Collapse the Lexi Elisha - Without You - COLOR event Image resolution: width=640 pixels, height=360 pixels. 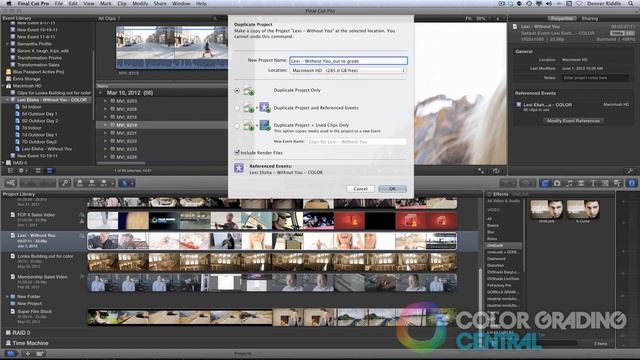tap(7, 100)
